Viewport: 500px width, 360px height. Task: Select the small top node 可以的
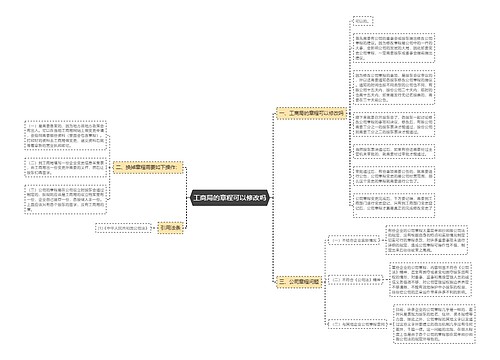point(363,21)
